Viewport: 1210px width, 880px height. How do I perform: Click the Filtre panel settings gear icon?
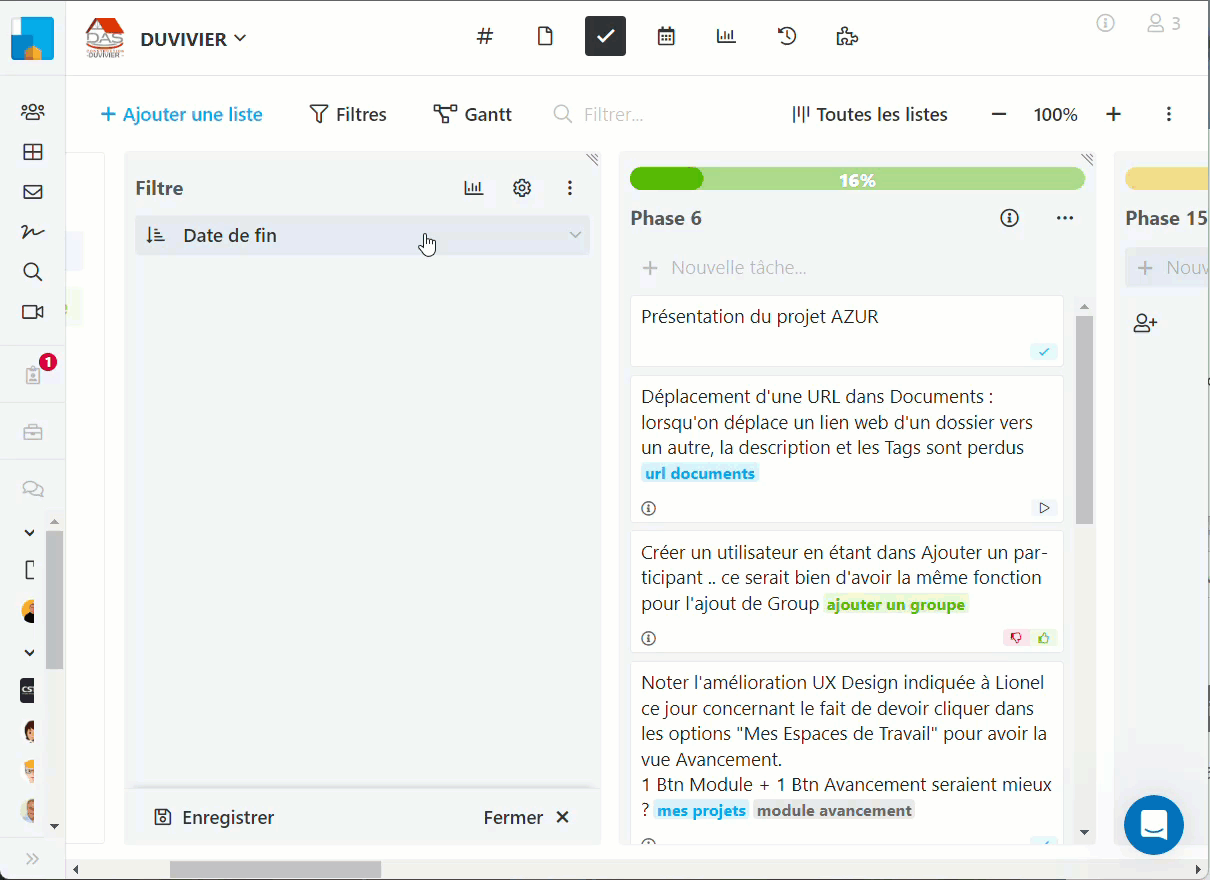(x=522, y=188)
